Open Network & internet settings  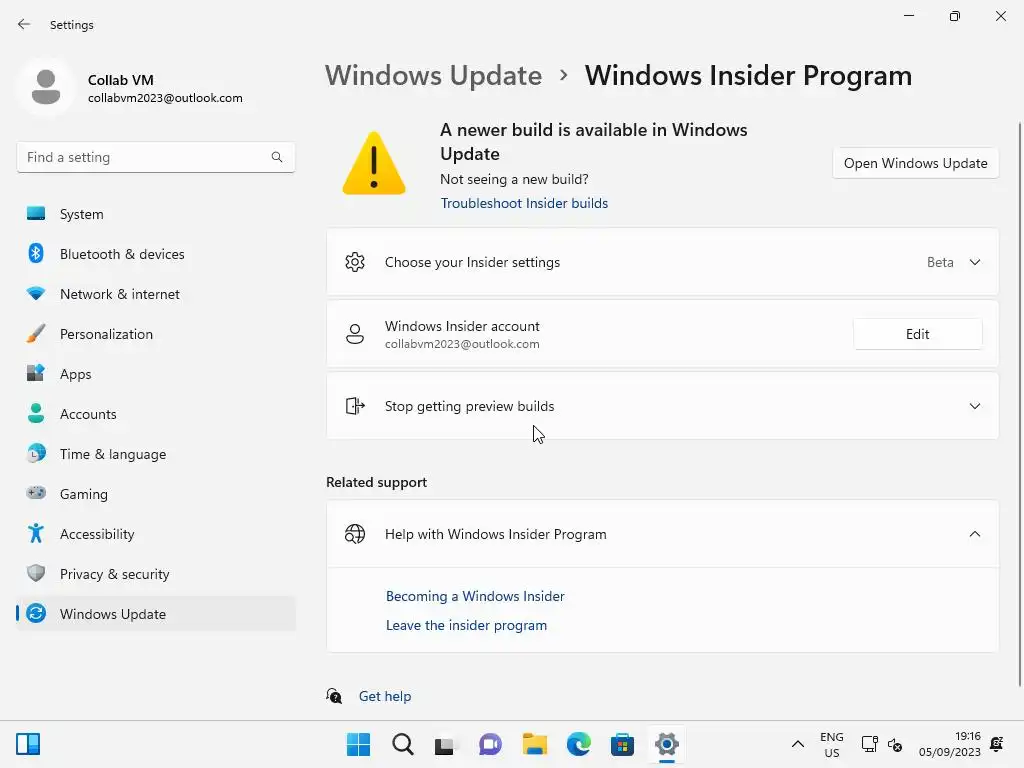coord(155,294)
